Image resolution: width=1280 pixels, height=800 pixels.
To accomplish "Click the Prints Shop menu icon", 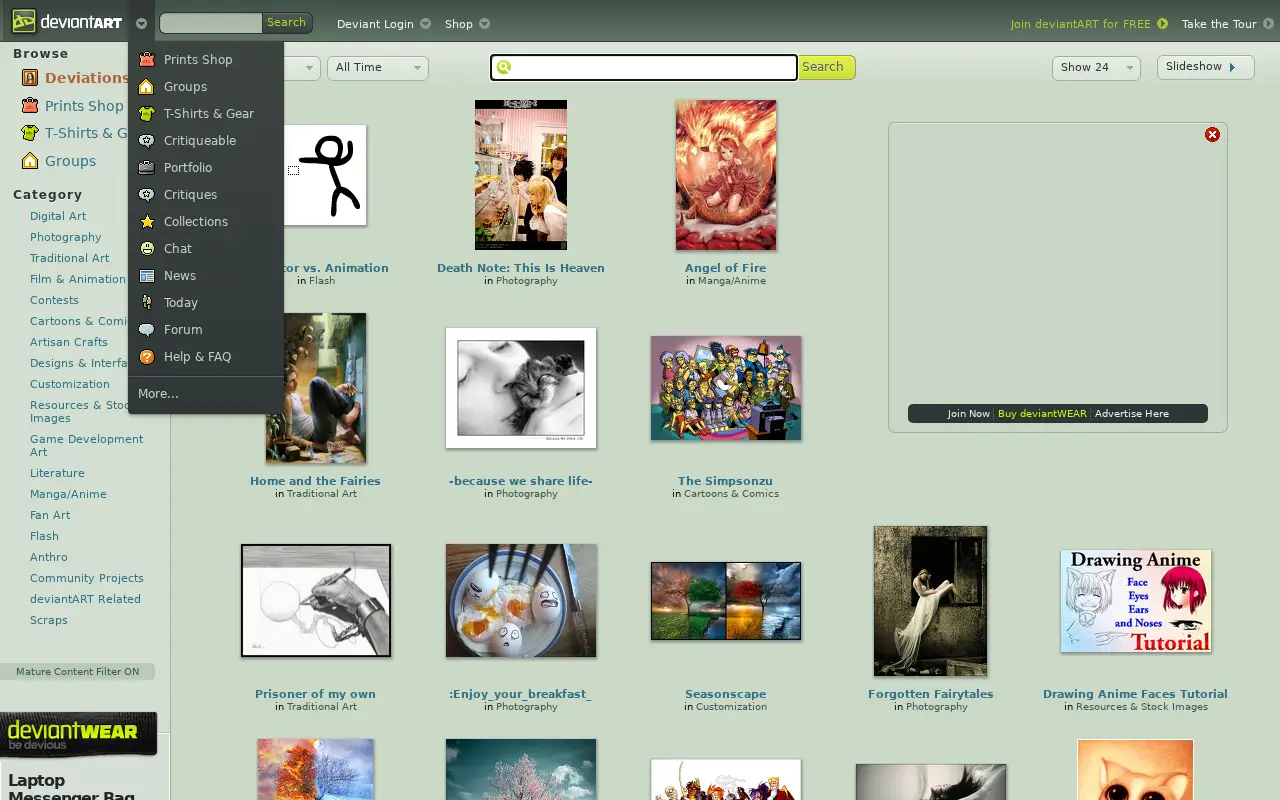I will click(147, 59).
